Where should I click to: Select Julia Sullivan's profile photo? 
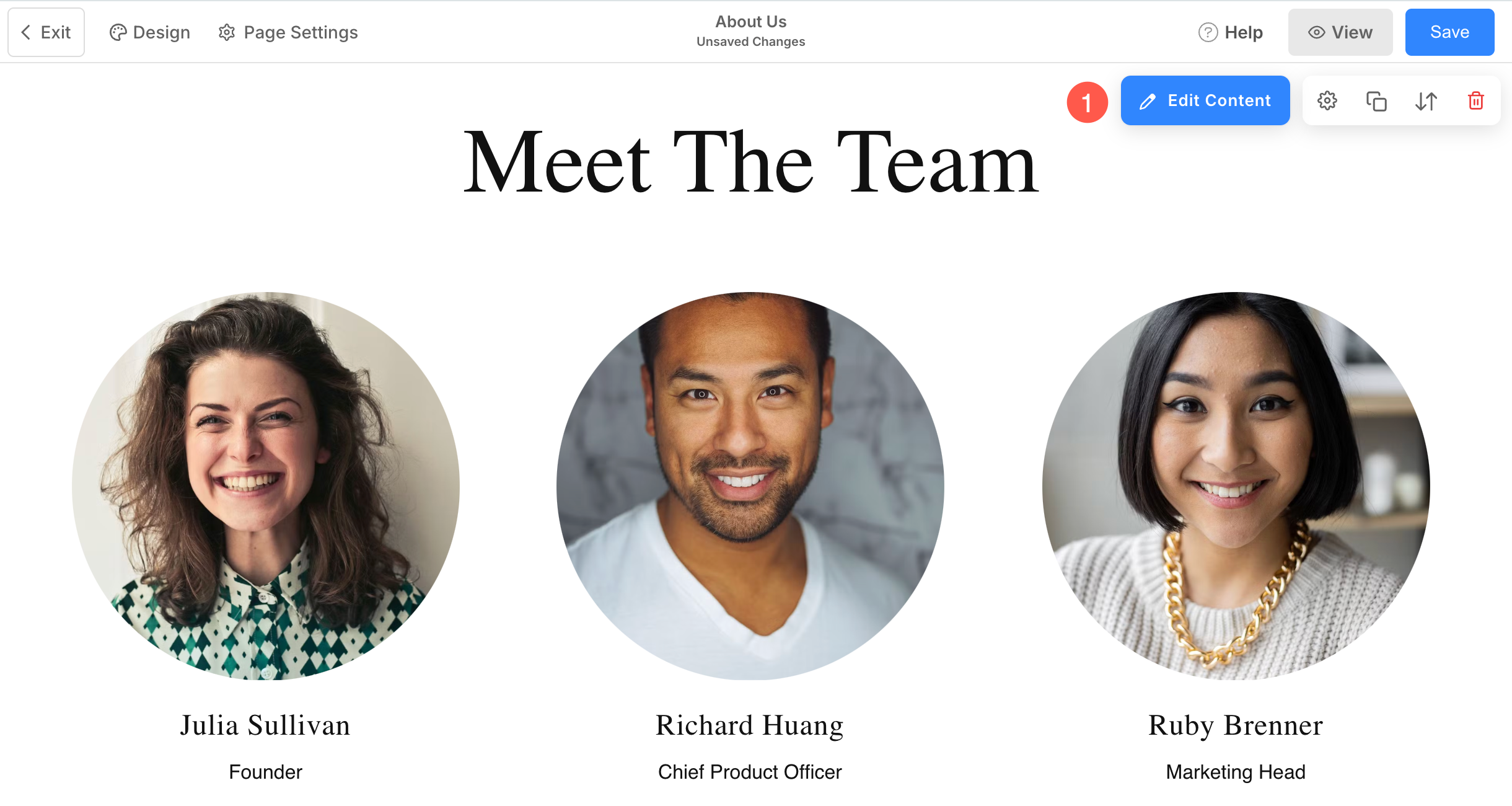[x=265, y=486]
